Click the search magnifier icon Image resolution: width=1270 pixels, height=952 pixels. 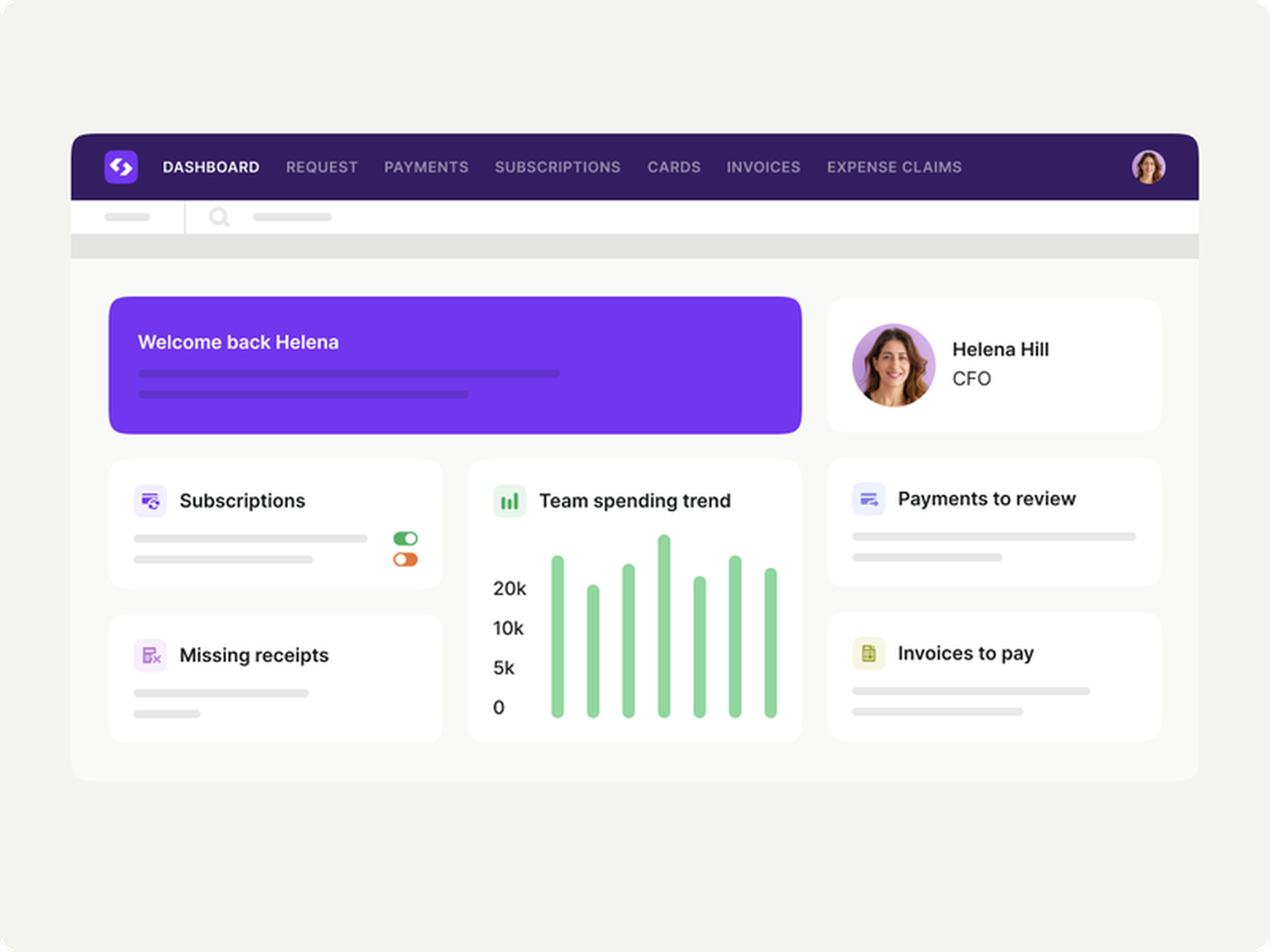(219, 217)
